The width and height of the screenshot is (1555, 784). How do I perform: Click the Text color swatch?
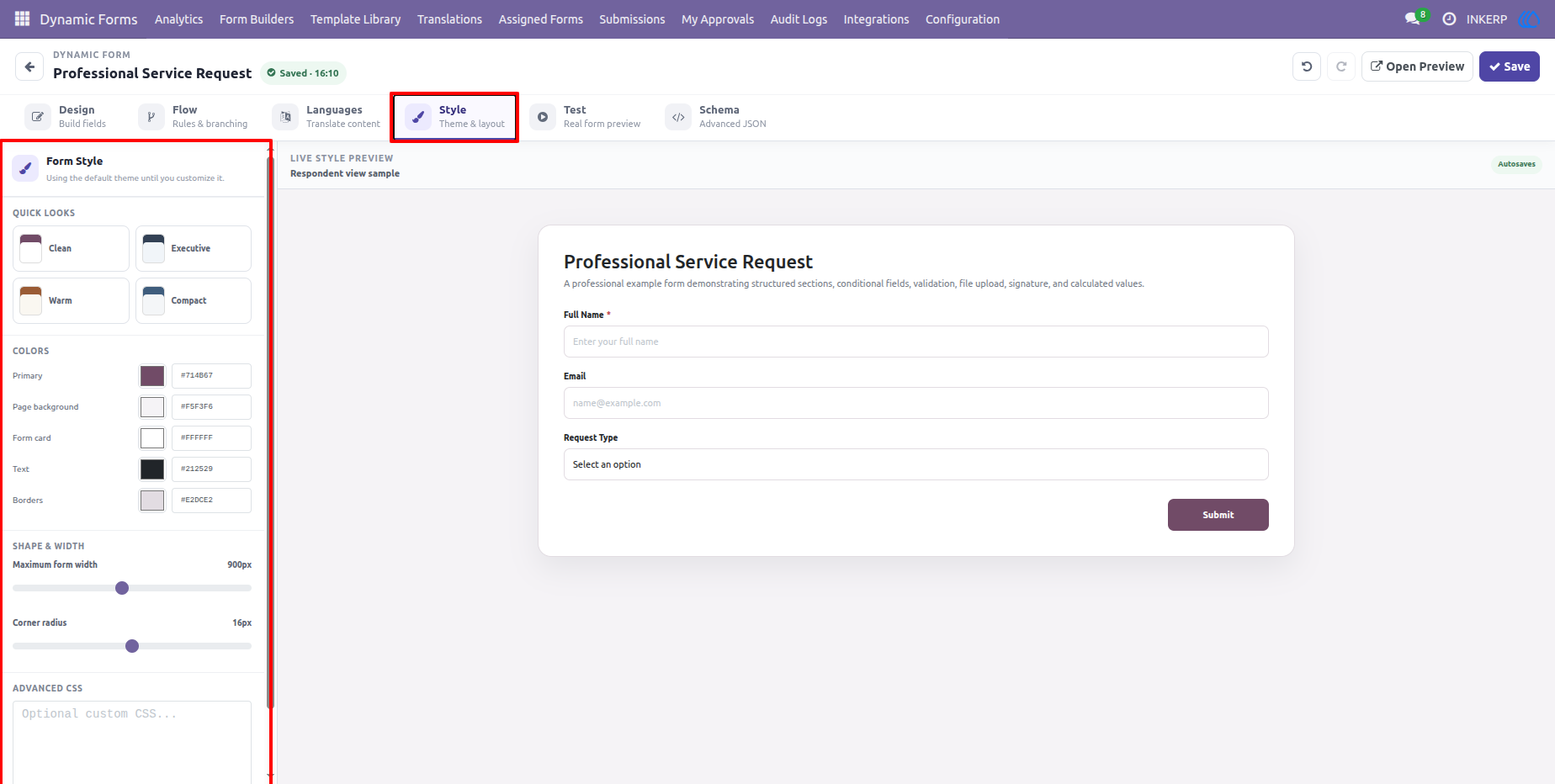152,469
